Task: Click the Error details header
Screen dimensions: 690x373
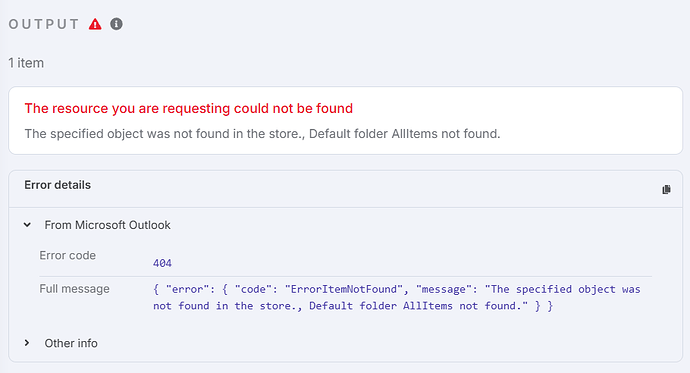Action: [x=58, y=185]
